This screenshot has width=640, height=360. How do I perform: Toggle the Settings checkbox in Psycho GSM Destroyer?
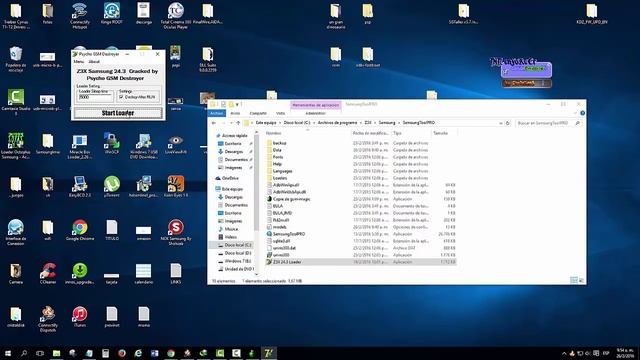click(121, 97)
